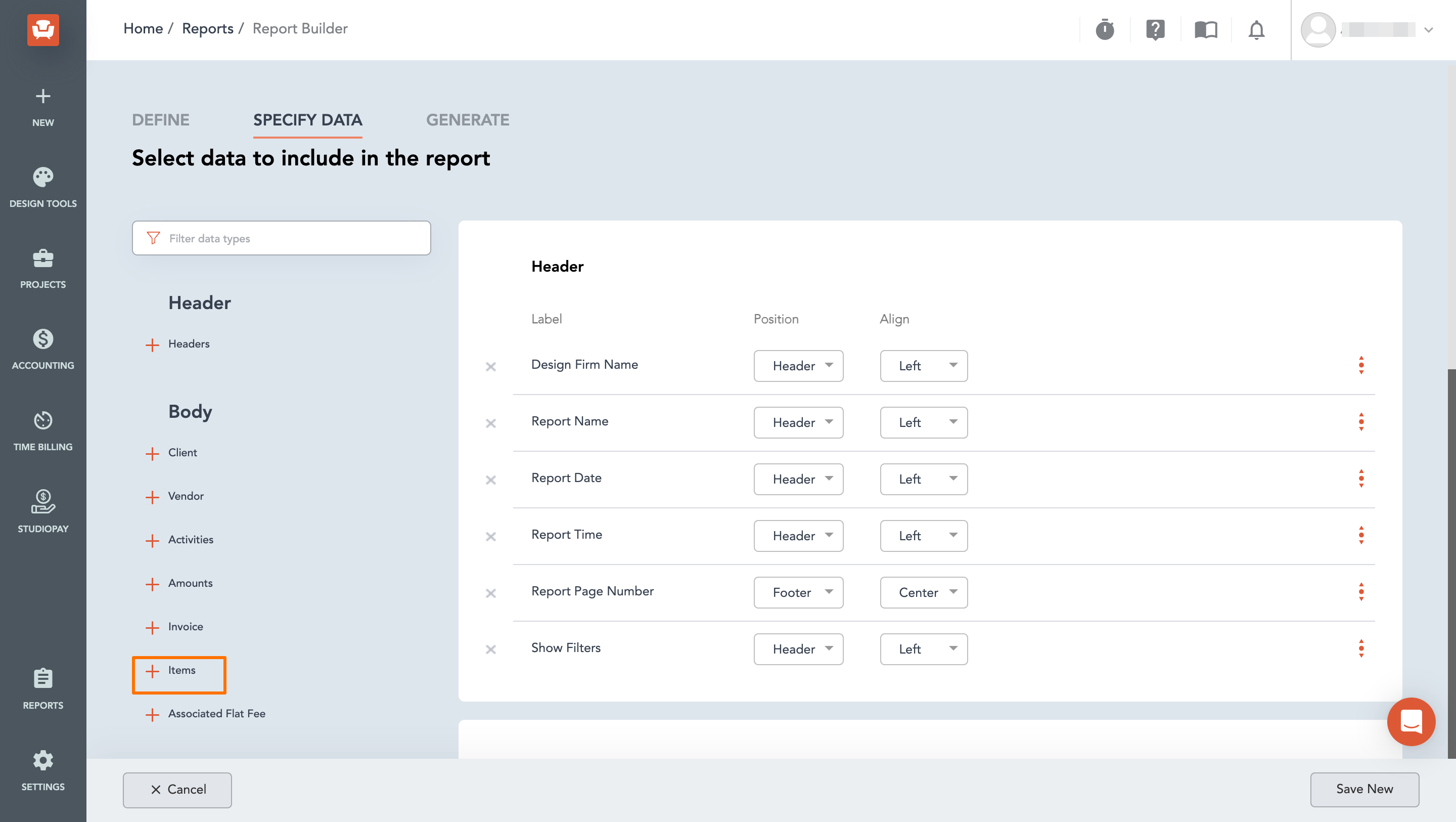Viewport: 1456px width, 822px height.
Task: Open Time Billing in sidebar
Action: click(43, 430)
